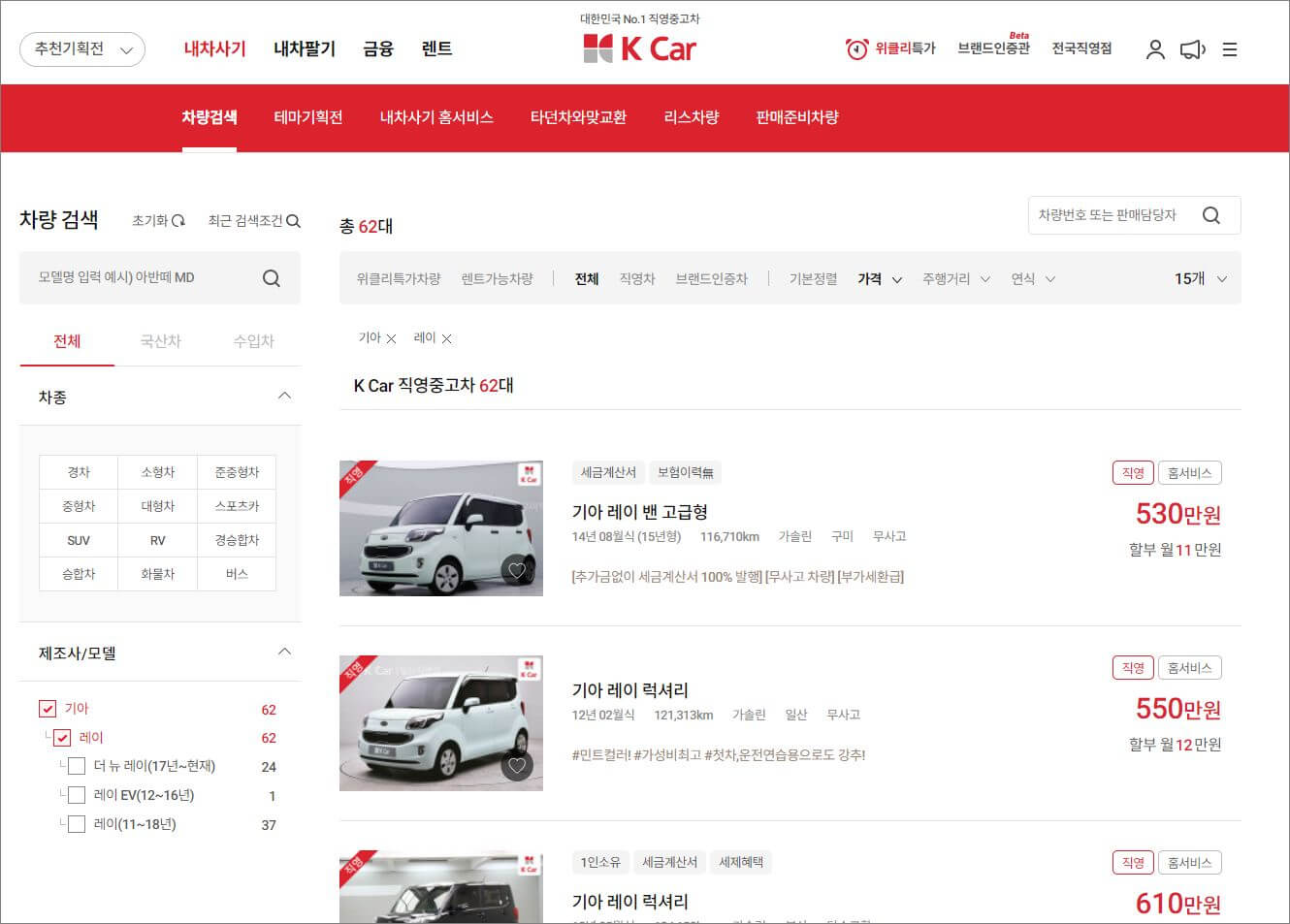Click the recent search conditions magnifier icon
This screenshot has height=924, width=1290.
294,221
